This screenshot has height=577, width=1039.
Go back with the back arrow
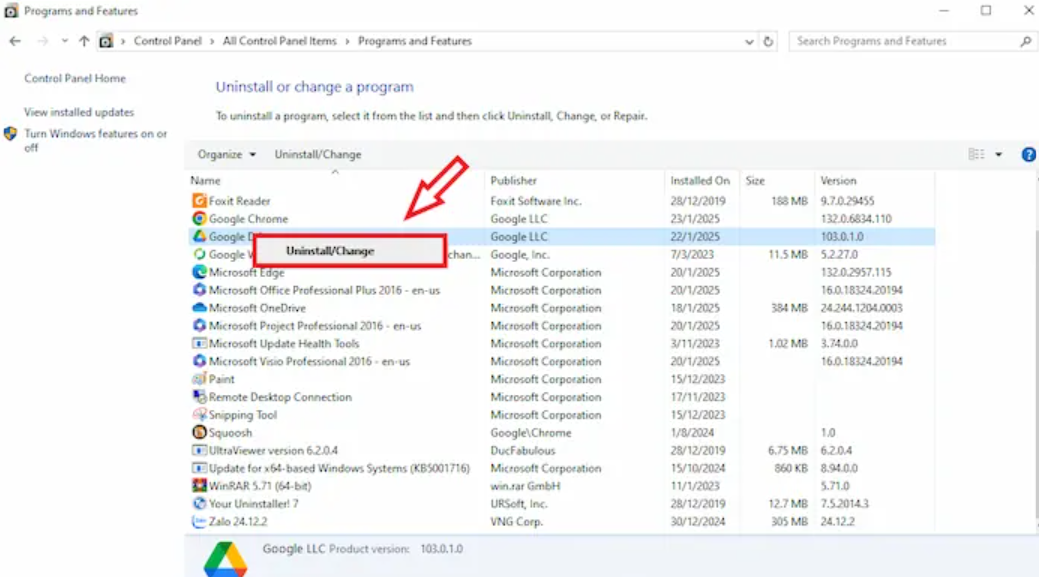click(15, 41)
